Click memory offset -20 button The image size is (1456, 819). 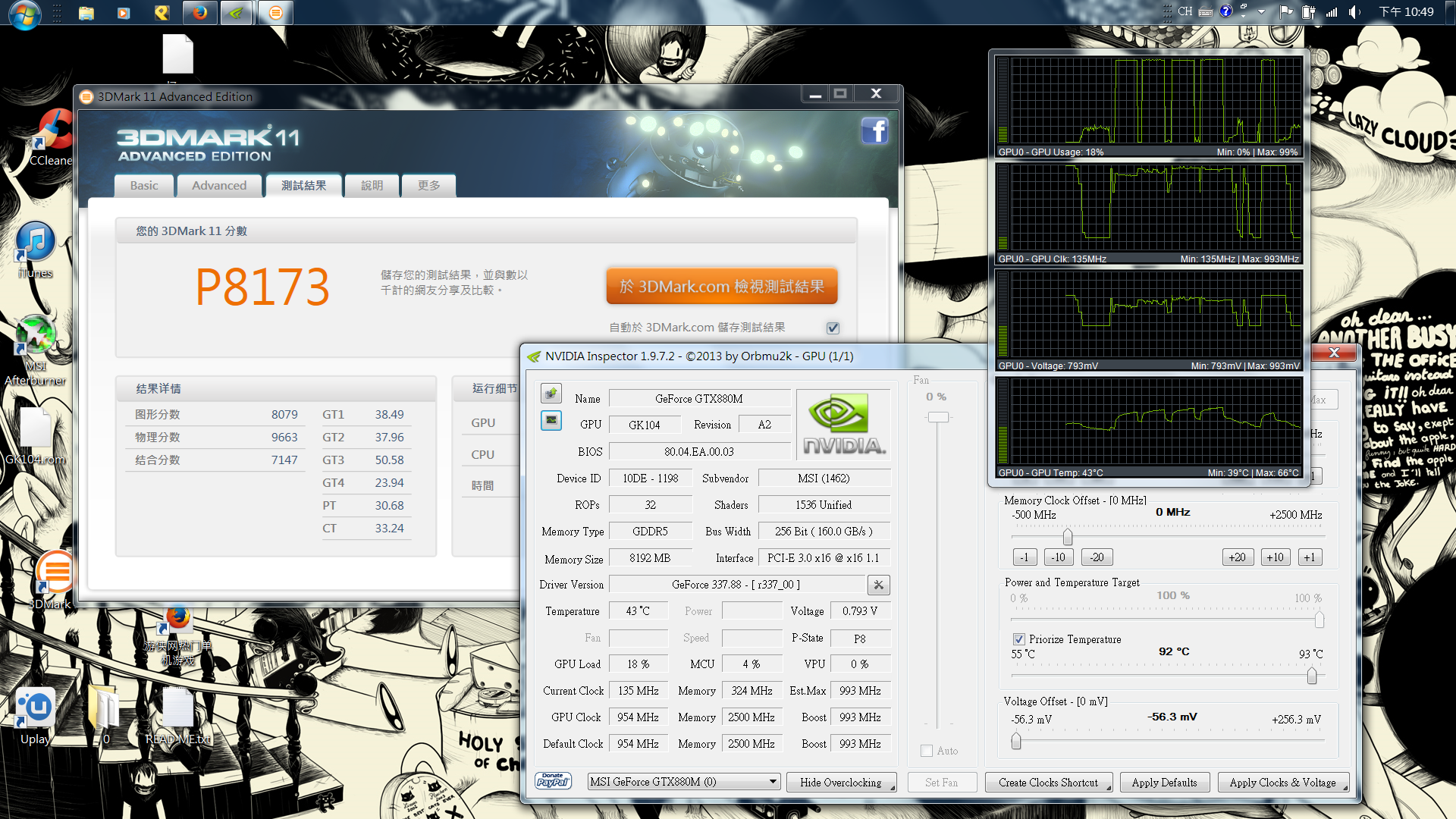coord(1097,557)
